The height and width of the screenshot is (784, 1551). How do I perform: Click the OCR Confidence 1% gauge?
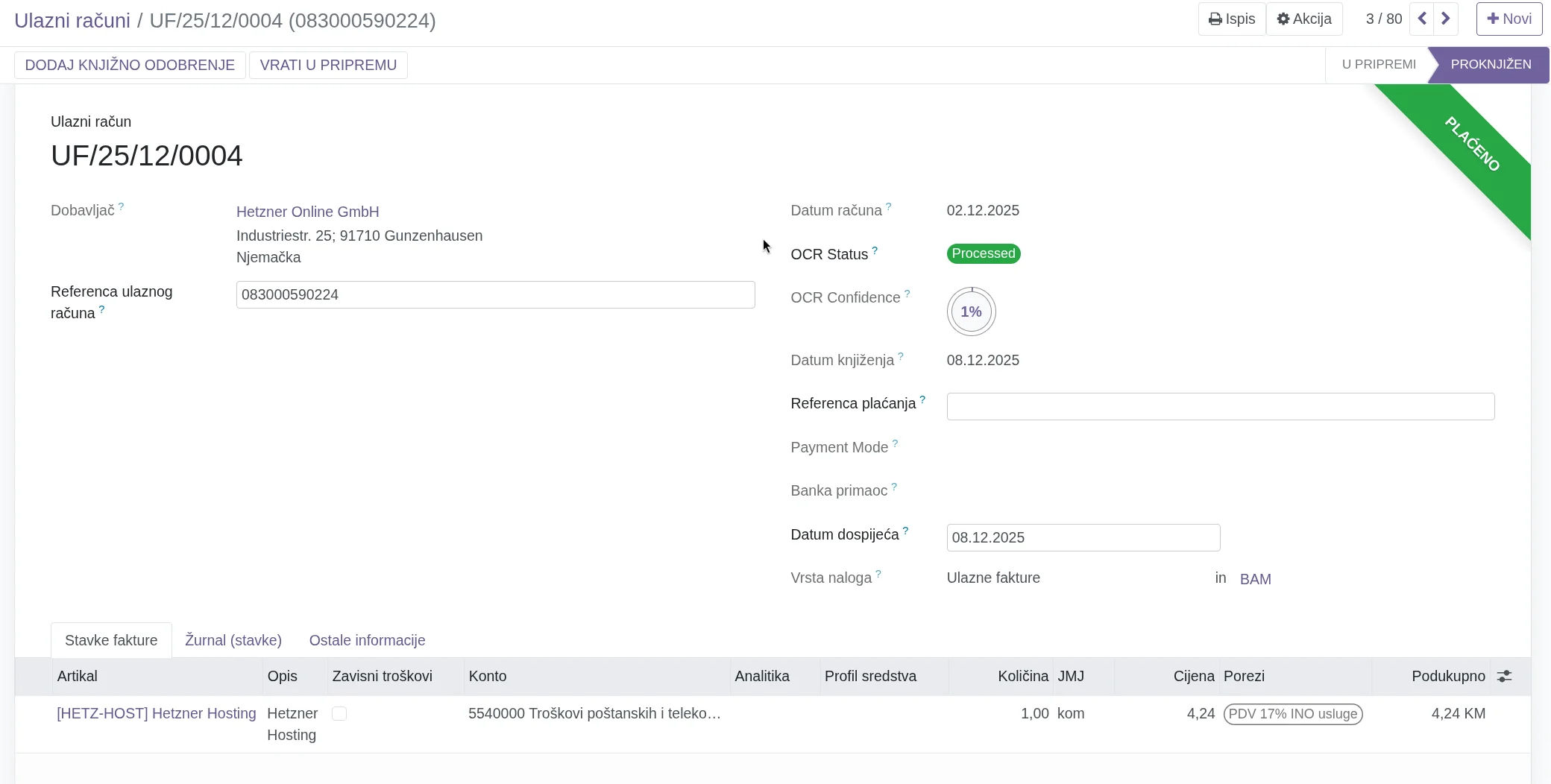971,312
